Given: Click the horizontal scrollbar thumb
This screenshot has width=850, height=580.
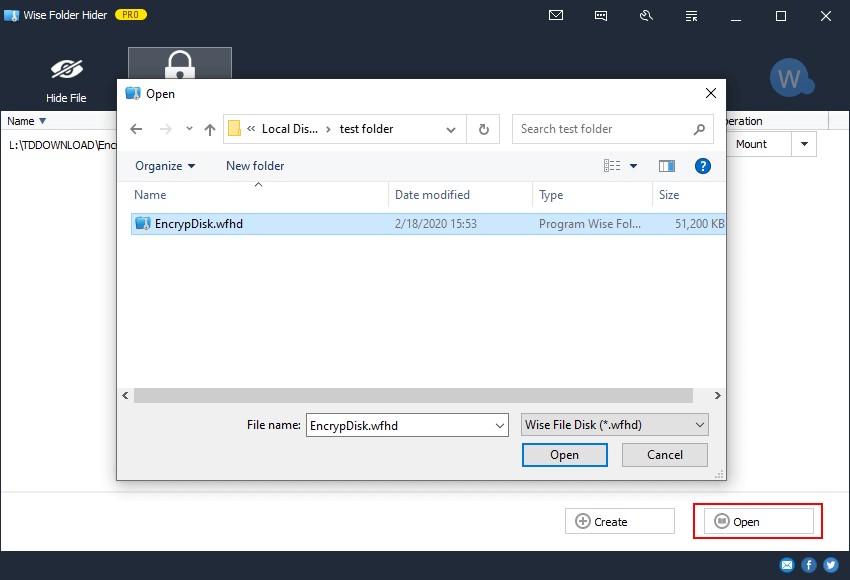Looking at the screenshot, I should tap(413, 396).
